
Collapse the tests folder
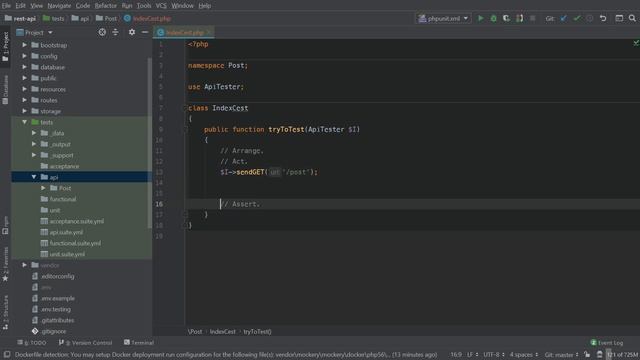pos(24,122)
